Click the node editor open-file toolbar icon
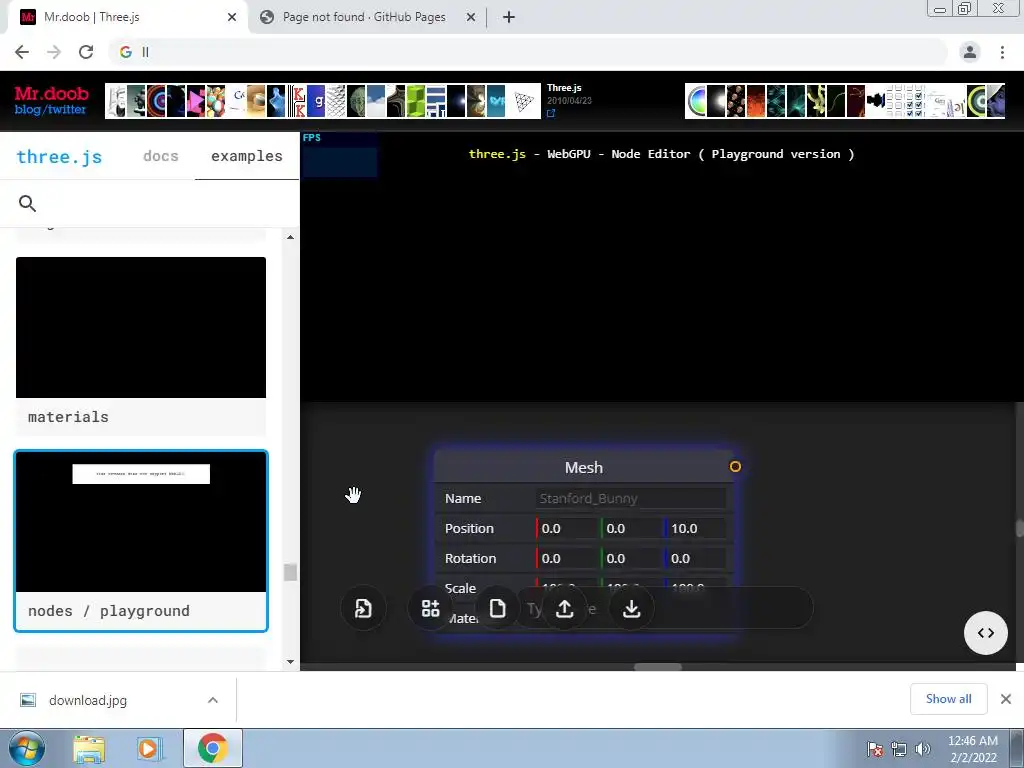This screenshot has height=768, width=1024. point(363,609)
